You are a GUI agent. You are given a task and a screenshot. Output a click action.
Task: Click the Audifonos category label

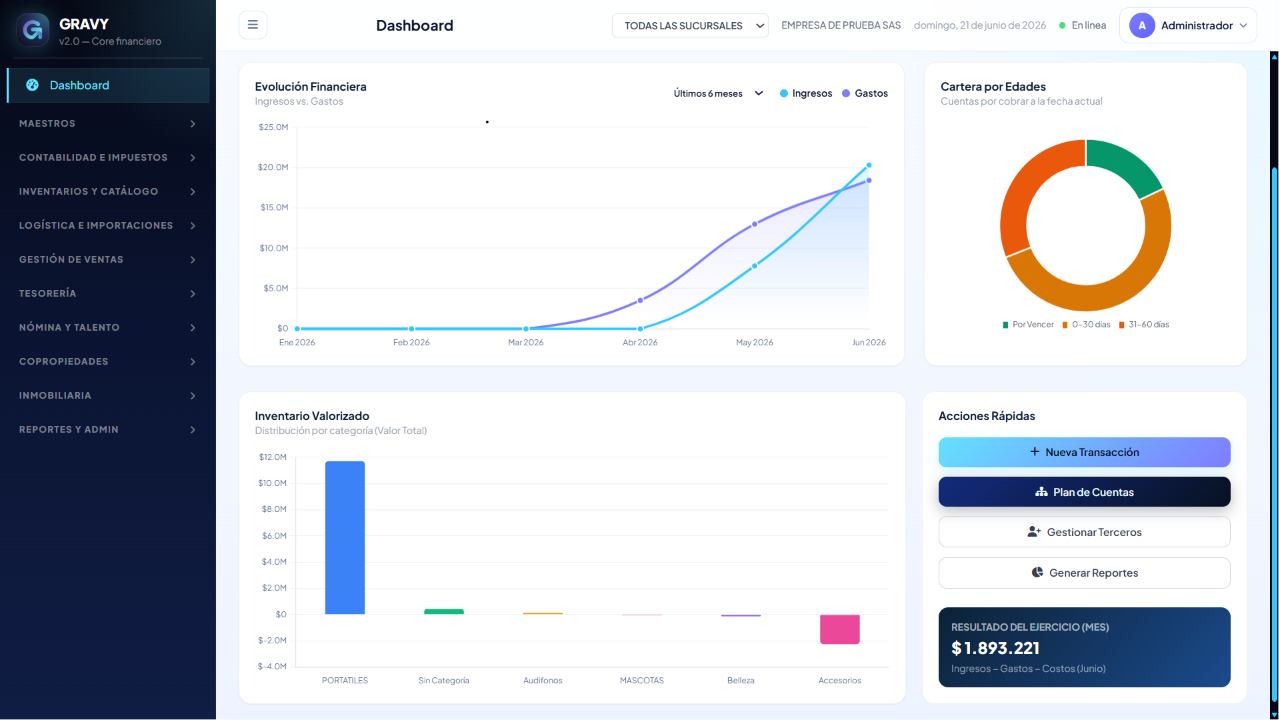(543, 680)
